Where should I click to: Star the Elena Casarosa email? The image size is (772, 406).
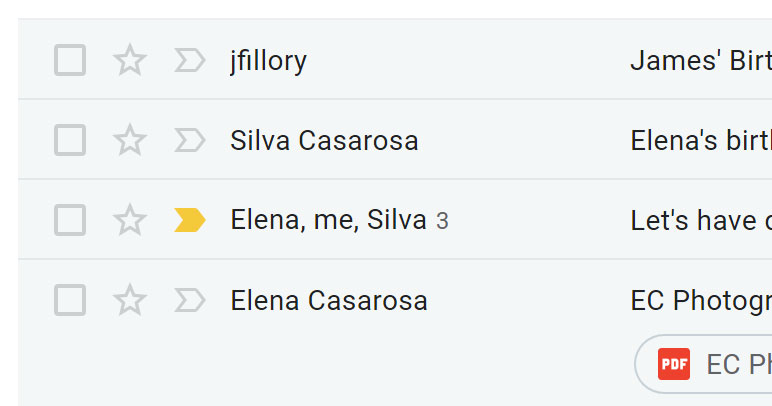pyautogui.click(x=129, y=300)
